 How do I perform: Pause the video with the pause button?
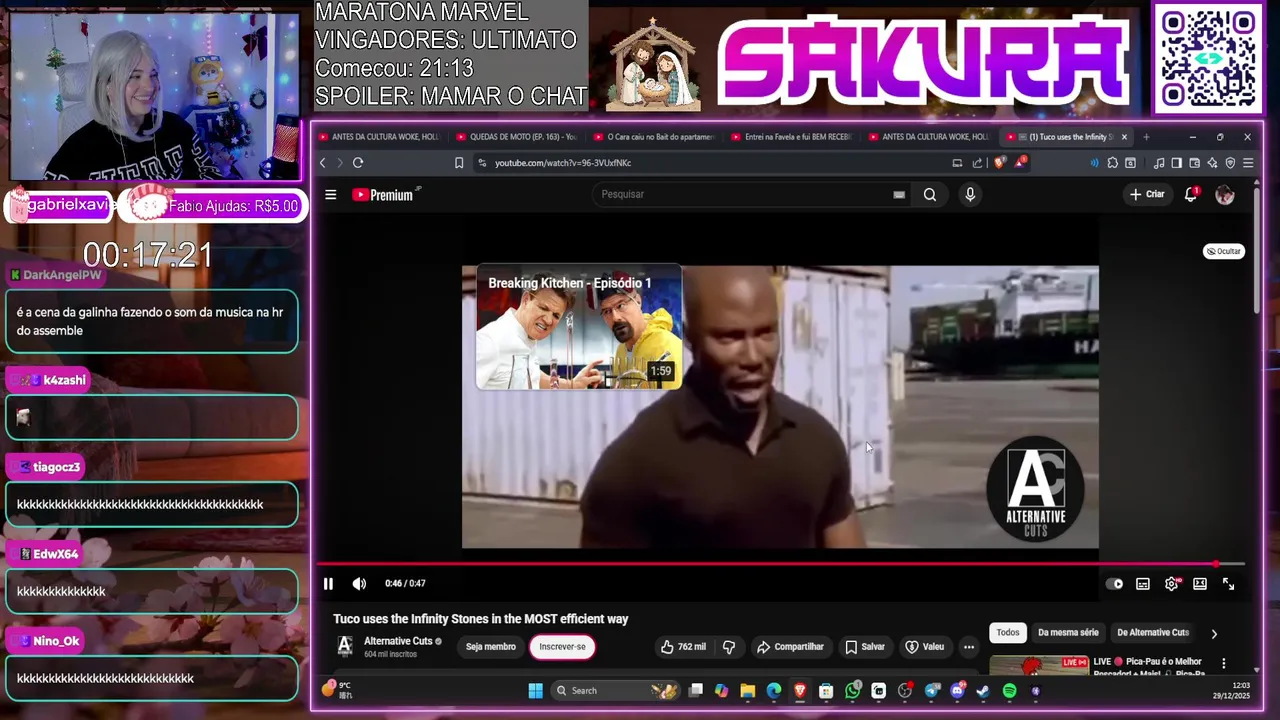pos(328,584)
